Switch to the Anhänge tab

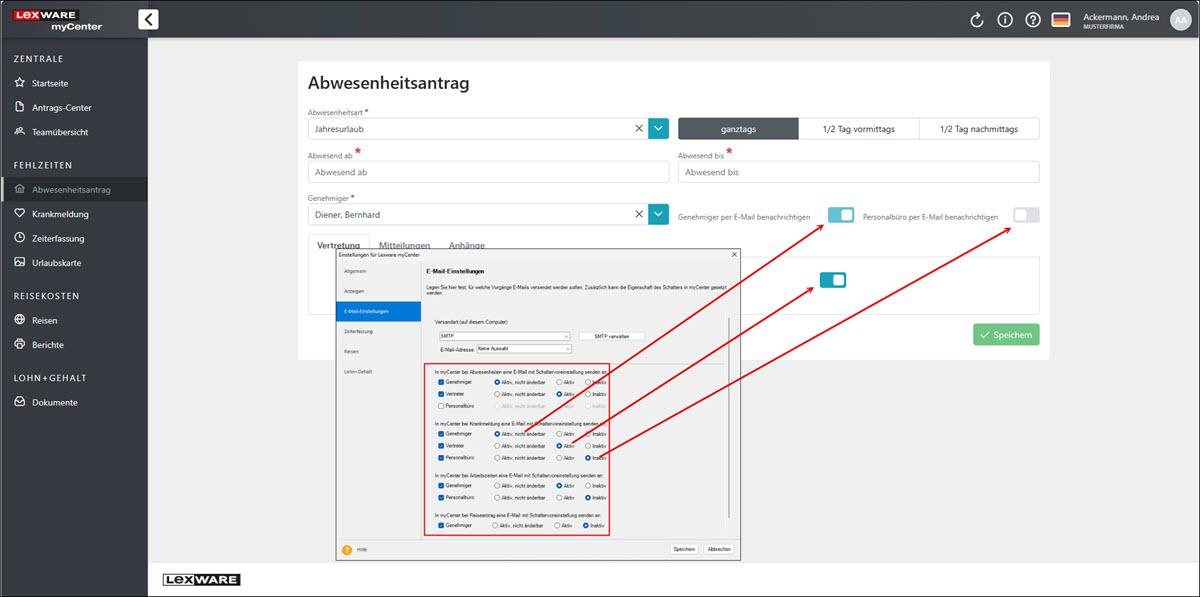(x=467, y=245)
